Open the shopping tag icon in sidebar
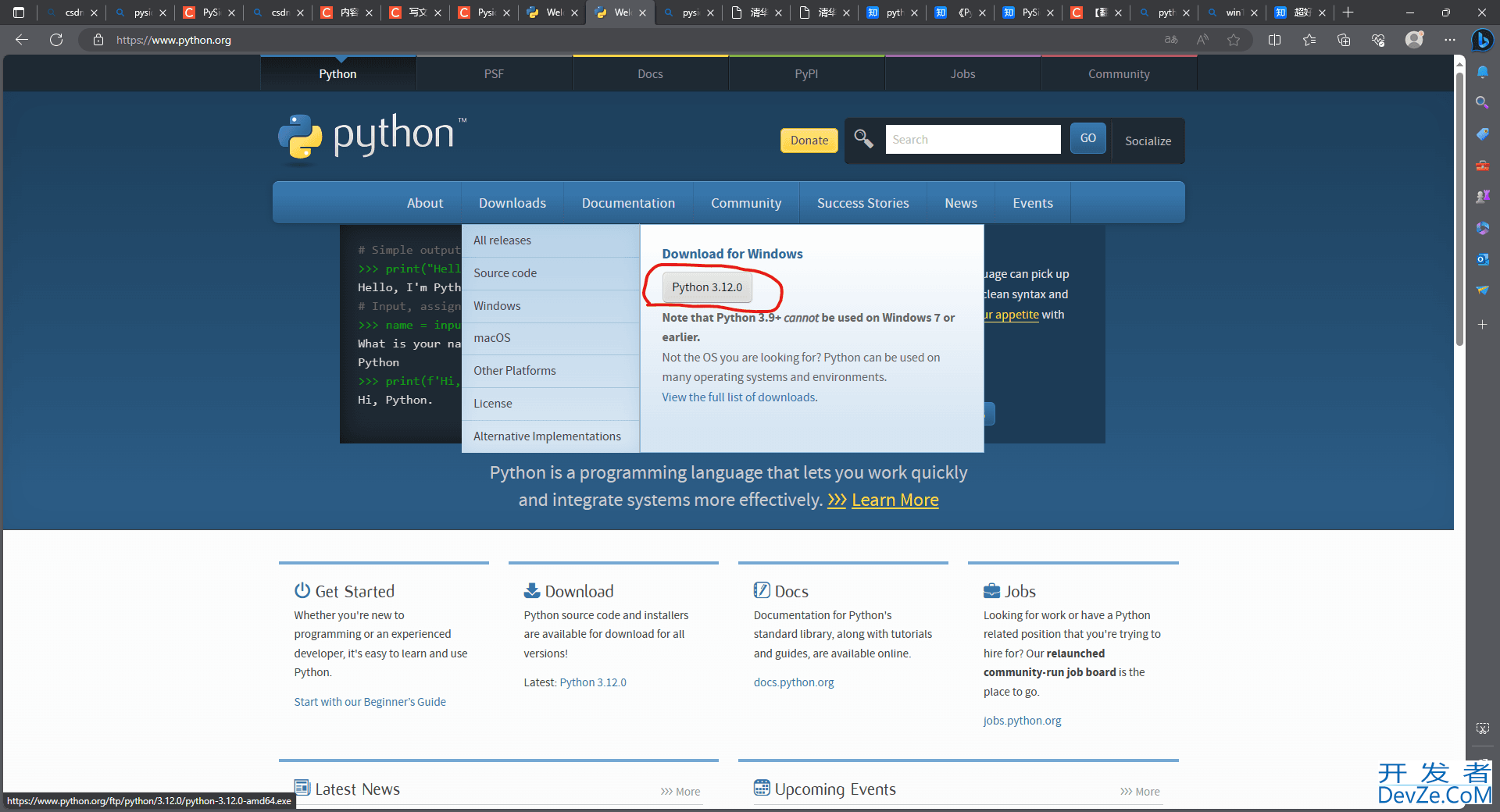This screenshot has width=1500, height=812. [x=1482, y=134]
